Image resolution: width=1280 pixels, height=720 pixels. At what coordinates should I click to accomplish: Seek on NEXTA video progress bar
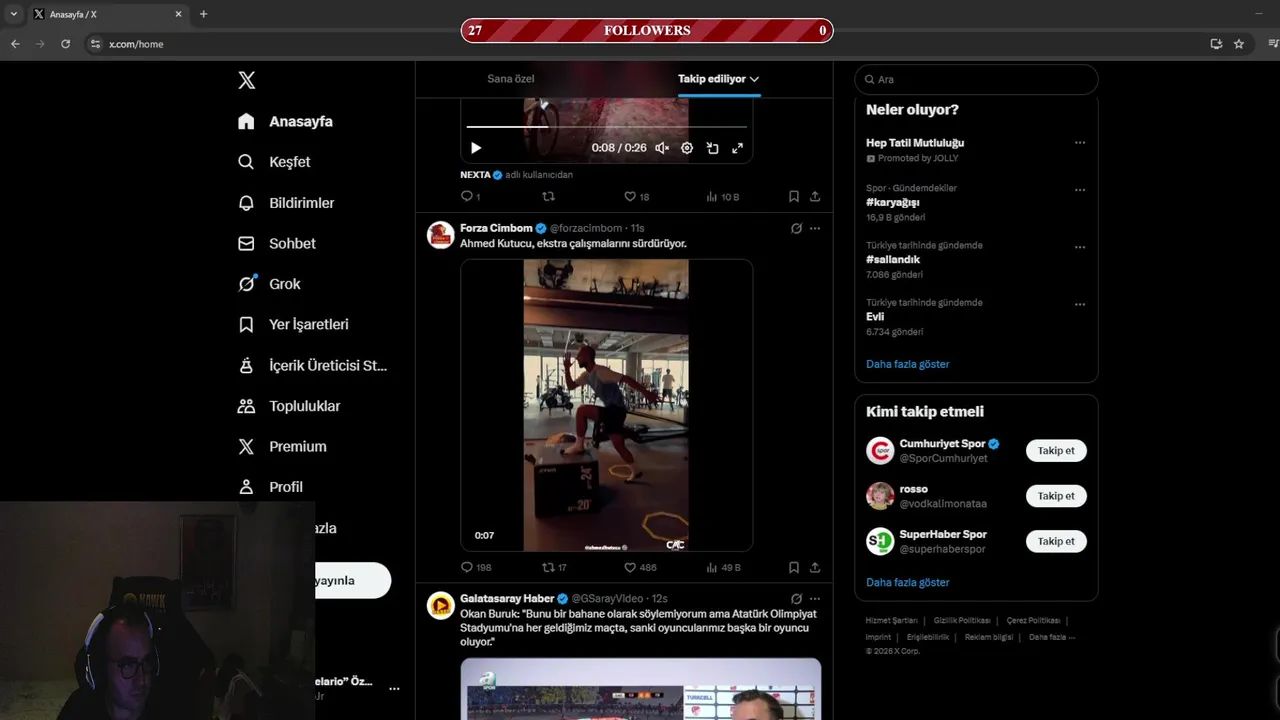coord(606,127)
